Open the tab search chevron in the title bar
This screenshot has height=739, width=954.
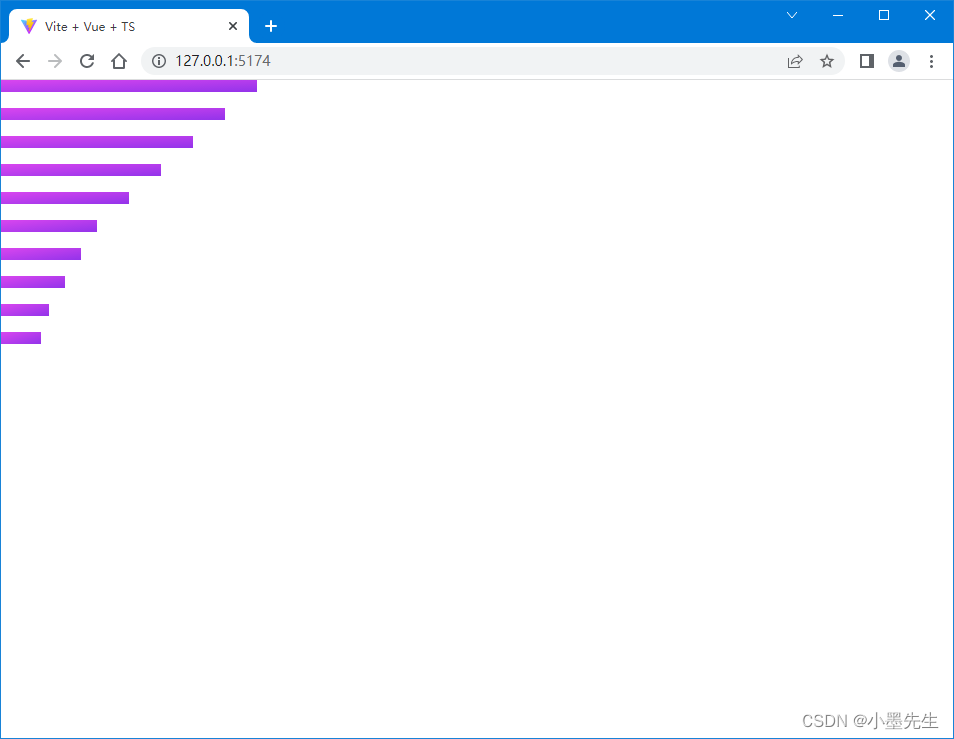coord(791,15)
